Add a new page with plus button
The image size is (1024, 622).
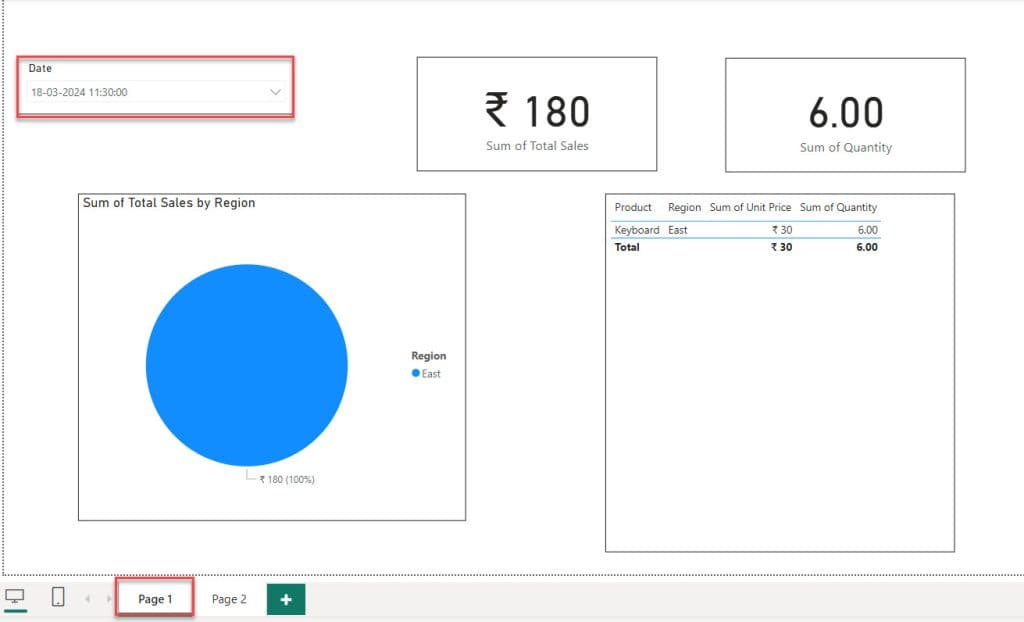(x=286, y=599)
